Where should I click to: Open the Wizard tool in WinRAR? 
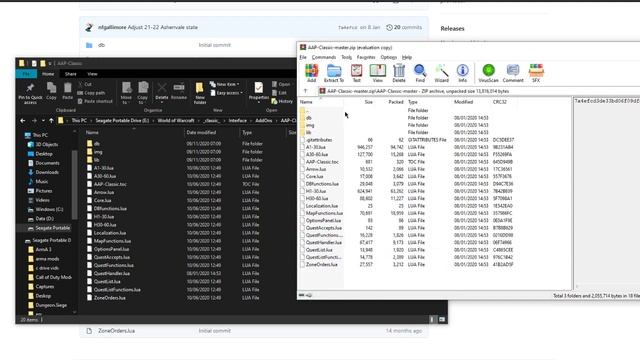442,73
